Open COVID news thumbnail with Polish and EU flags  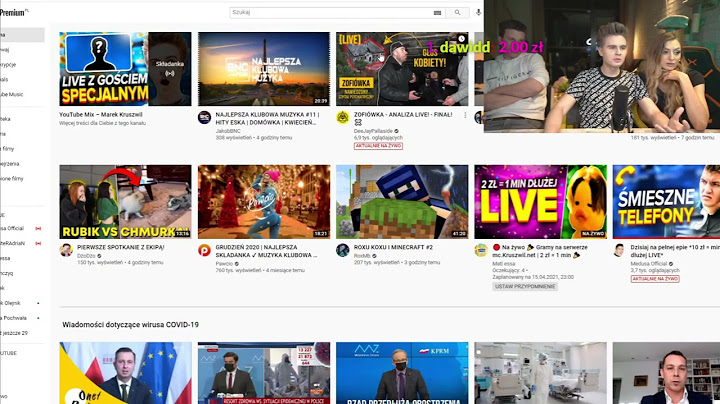[125, 373]
